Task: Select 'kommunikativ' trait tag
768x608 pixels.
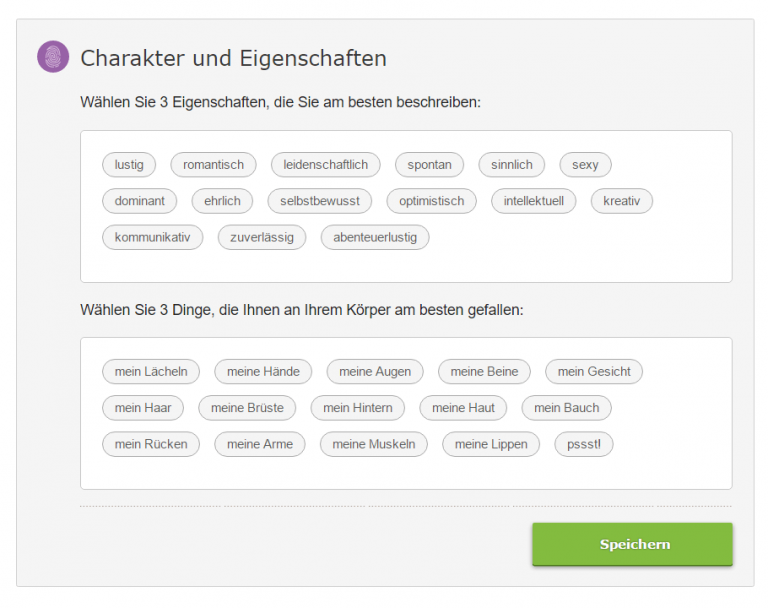Action: 153,237
